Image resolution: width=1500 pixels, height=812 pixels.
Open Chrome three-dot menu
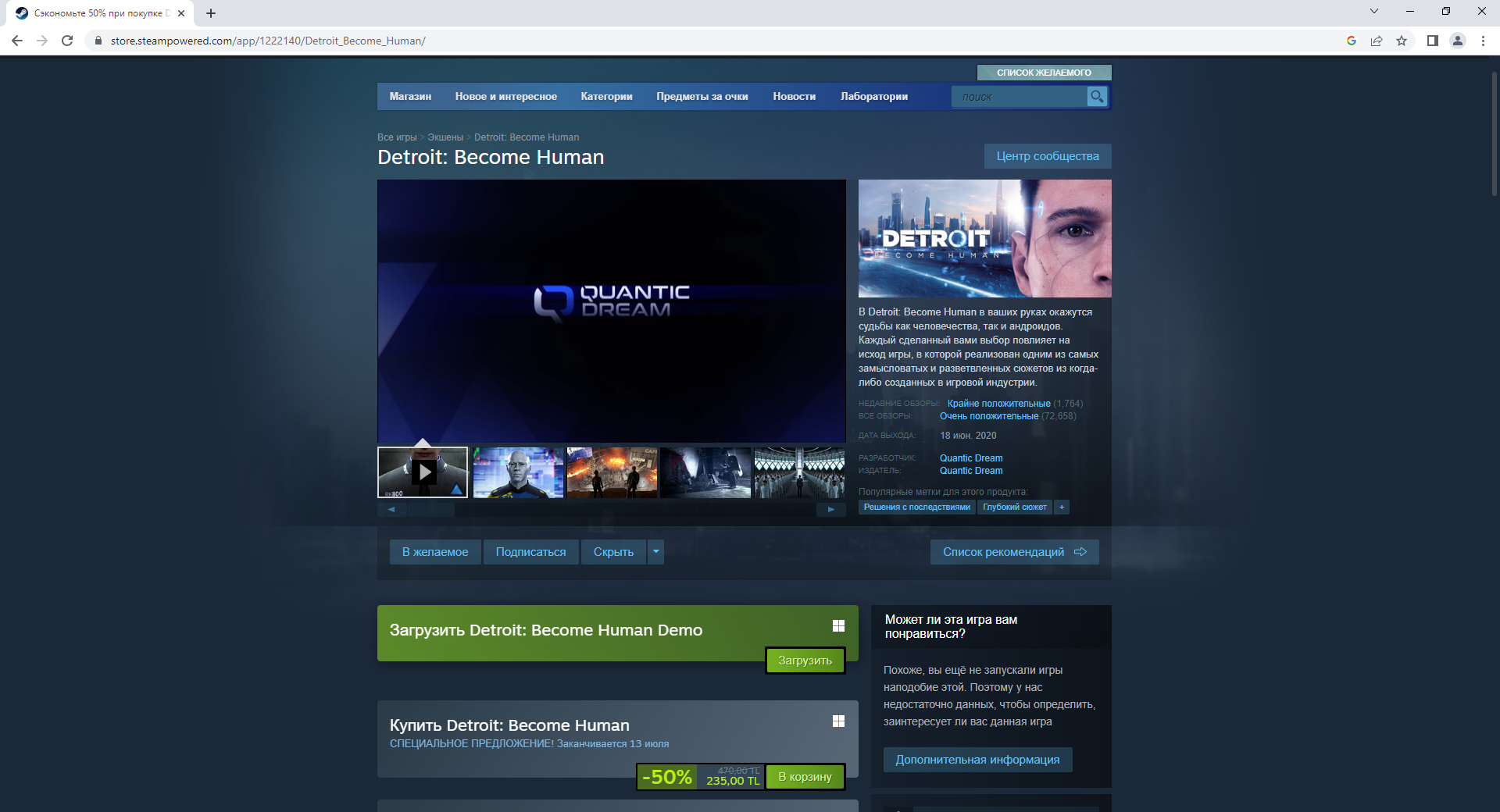(x=1483, y=41)
